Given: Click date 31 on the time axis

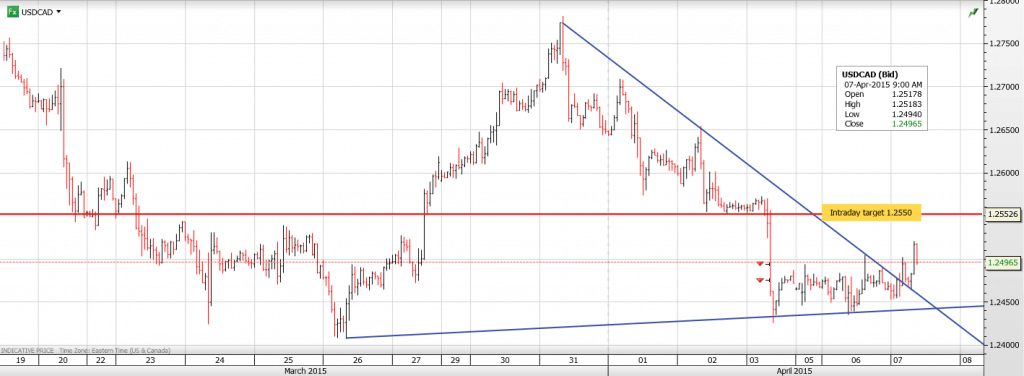Looking at the screenshot, I should click(573, 360).
